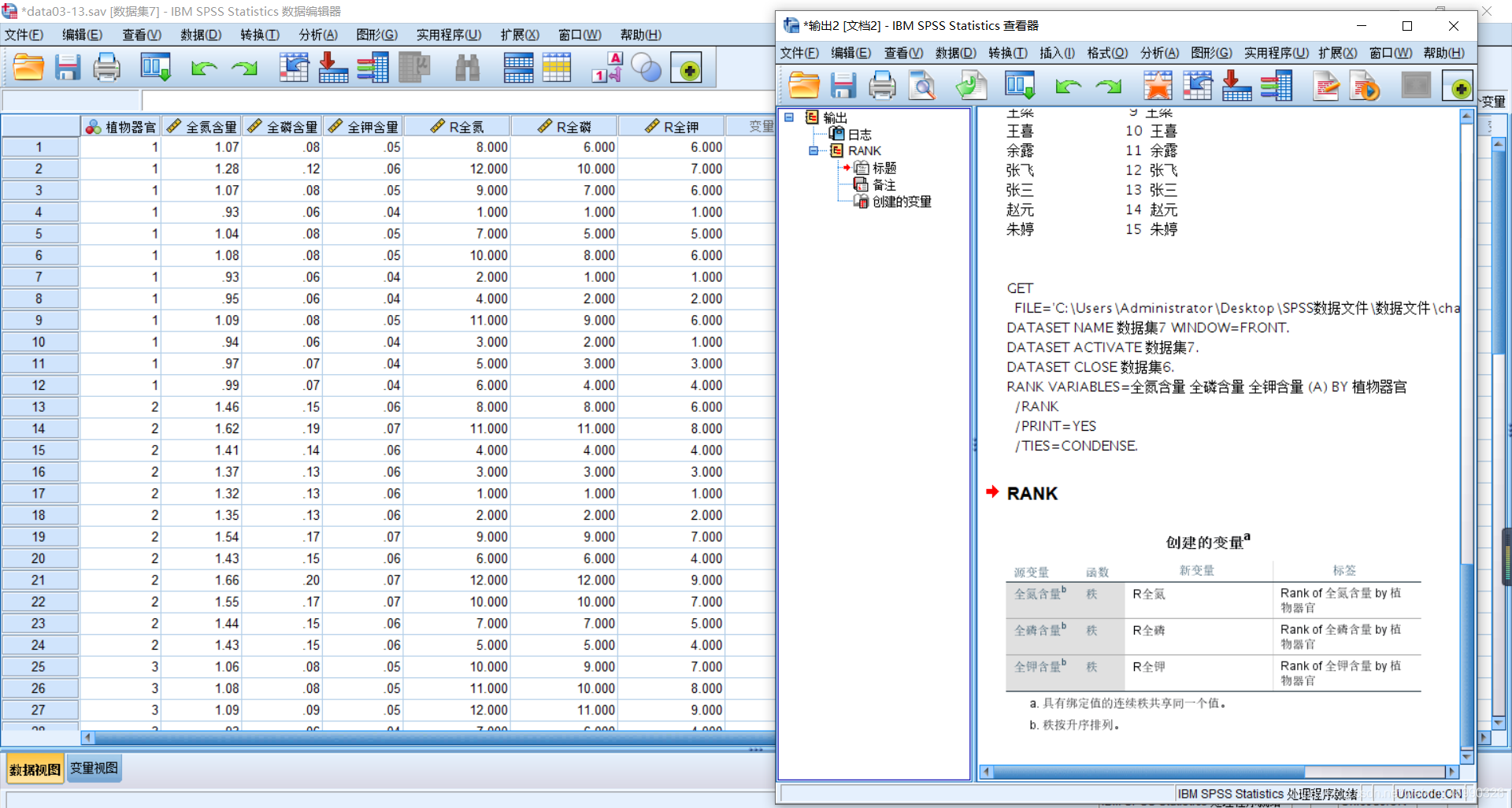Viewport: 1512px width, 808px height.
Task: Open 格式(O) menu in Viewer window
Action: [1107, 53]
